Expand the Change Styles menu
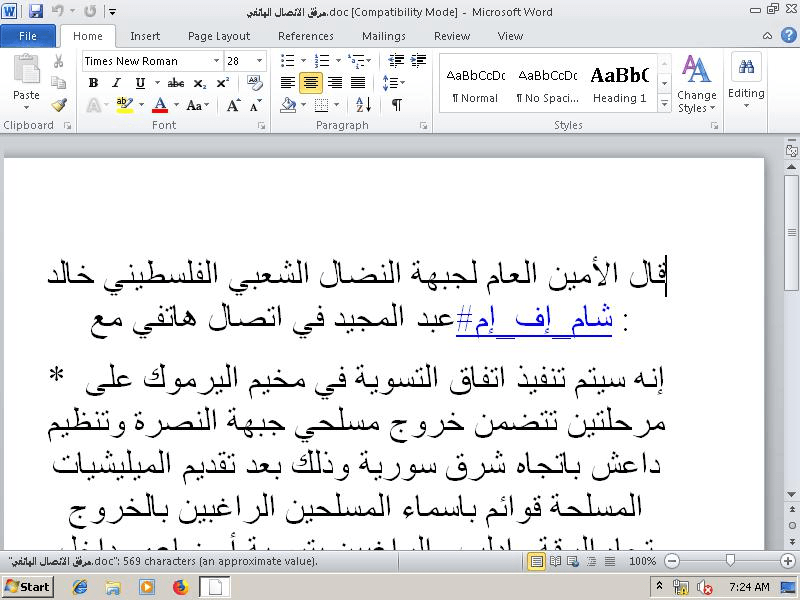This screenshot has height=600, width=800. (x=696, y=85)
